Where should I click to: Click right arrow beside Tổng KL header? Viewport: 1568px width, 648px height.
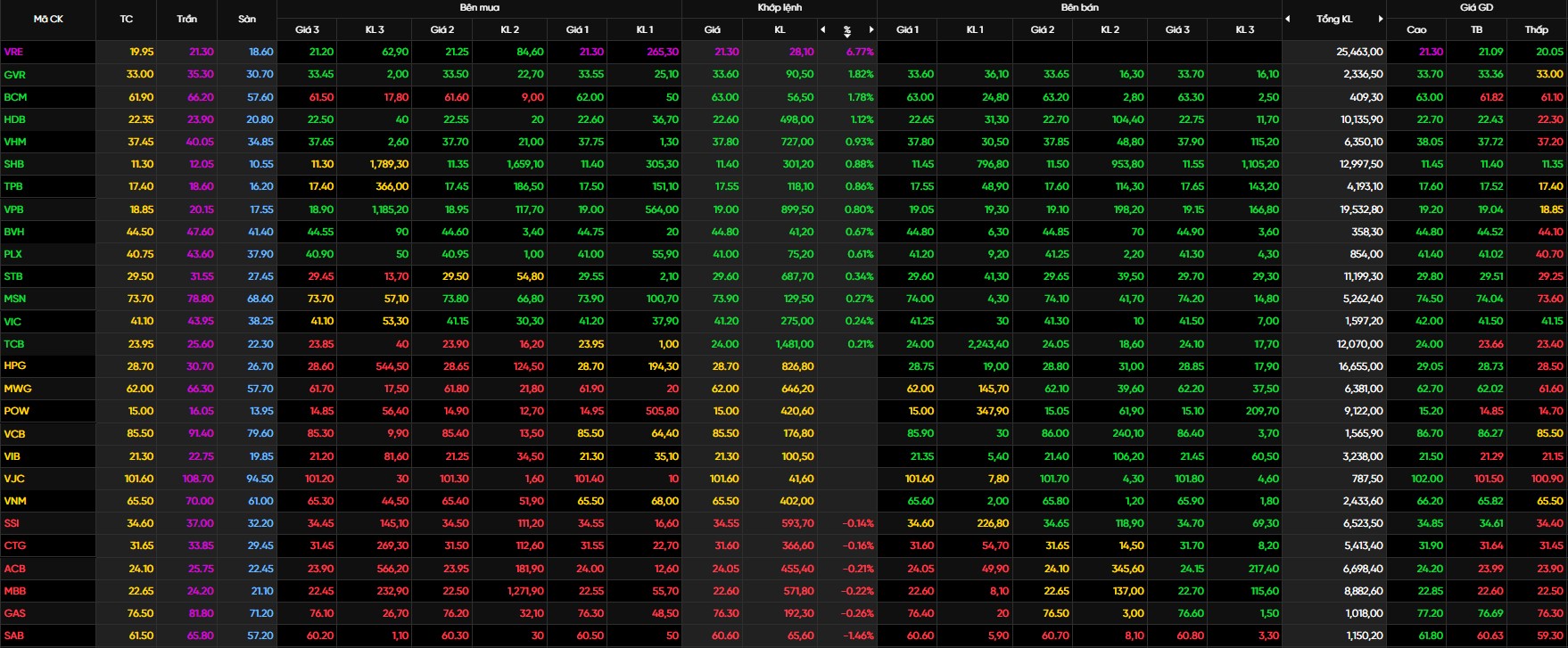click(x=1381, y=19)
